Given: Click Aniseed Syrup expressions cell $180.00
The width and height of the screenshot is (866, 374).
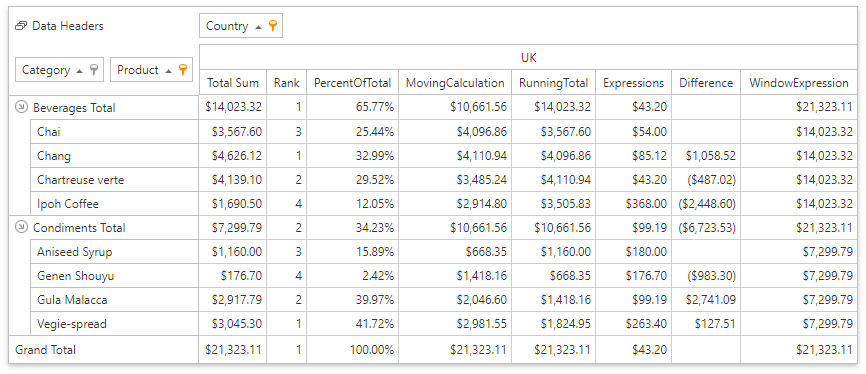Looking at the screenshot, I should click(633, 252).
